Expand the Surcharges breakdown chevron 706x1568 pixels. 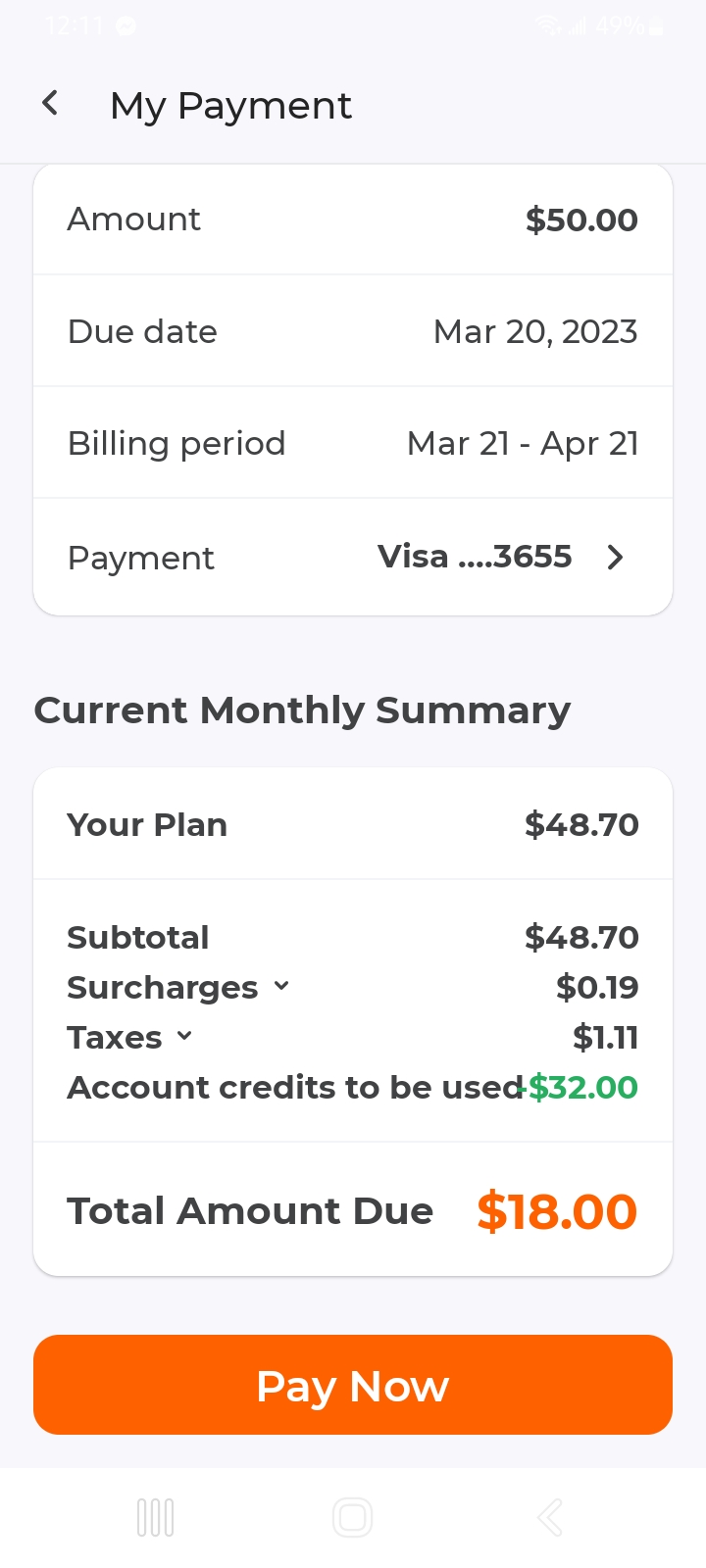pyautogui.click(x=281, y=986)
